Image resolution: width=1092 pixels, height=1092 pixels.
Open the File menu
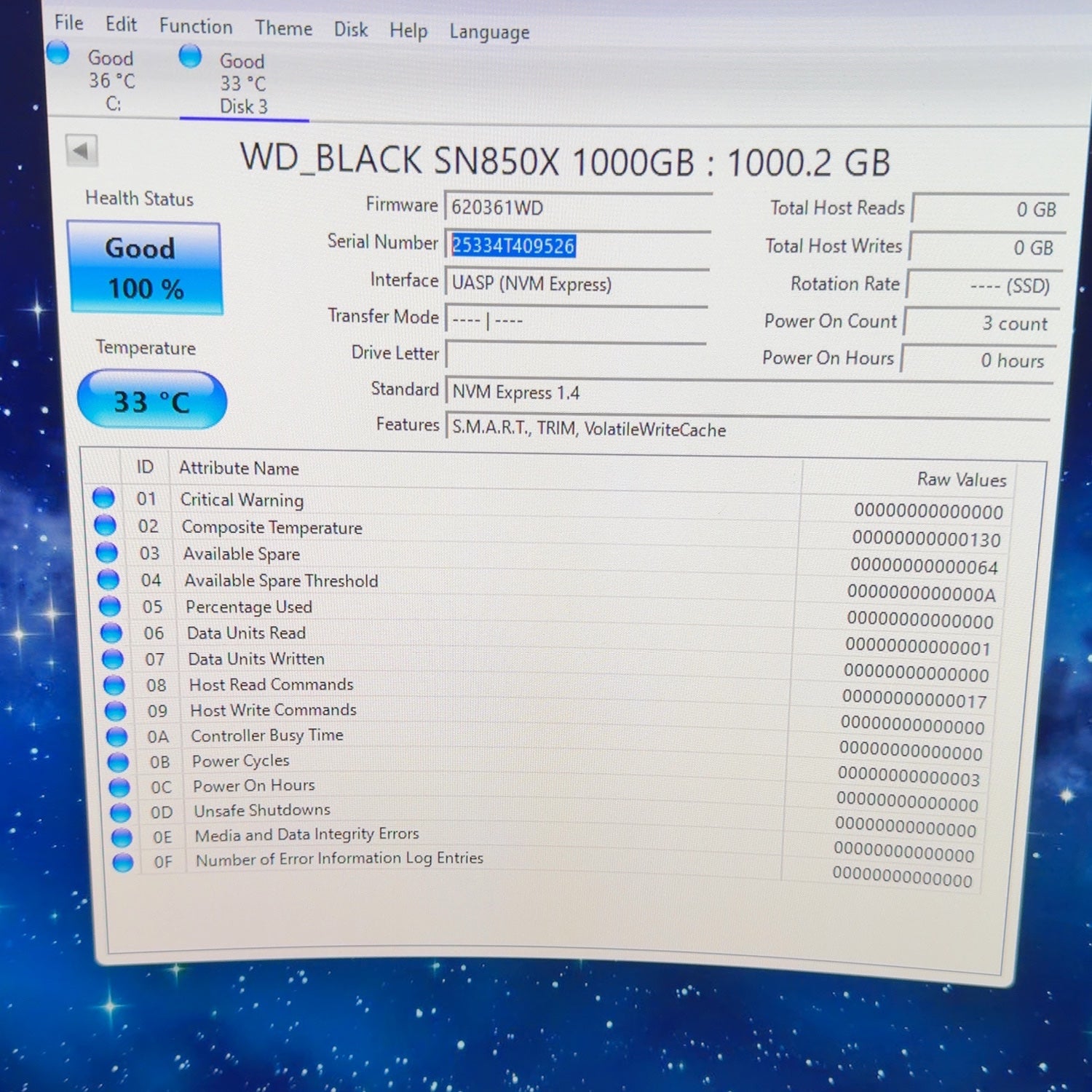(69, 23)
